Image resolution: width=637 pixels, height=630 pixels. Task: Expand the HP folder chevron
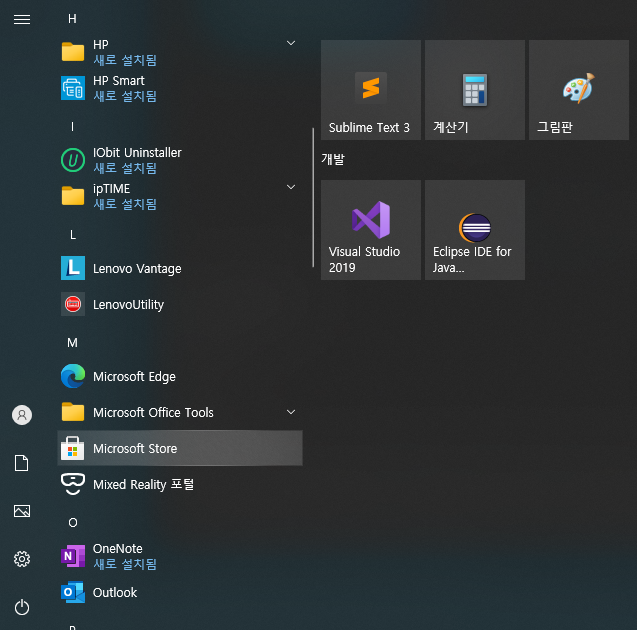tap(291, 43)
